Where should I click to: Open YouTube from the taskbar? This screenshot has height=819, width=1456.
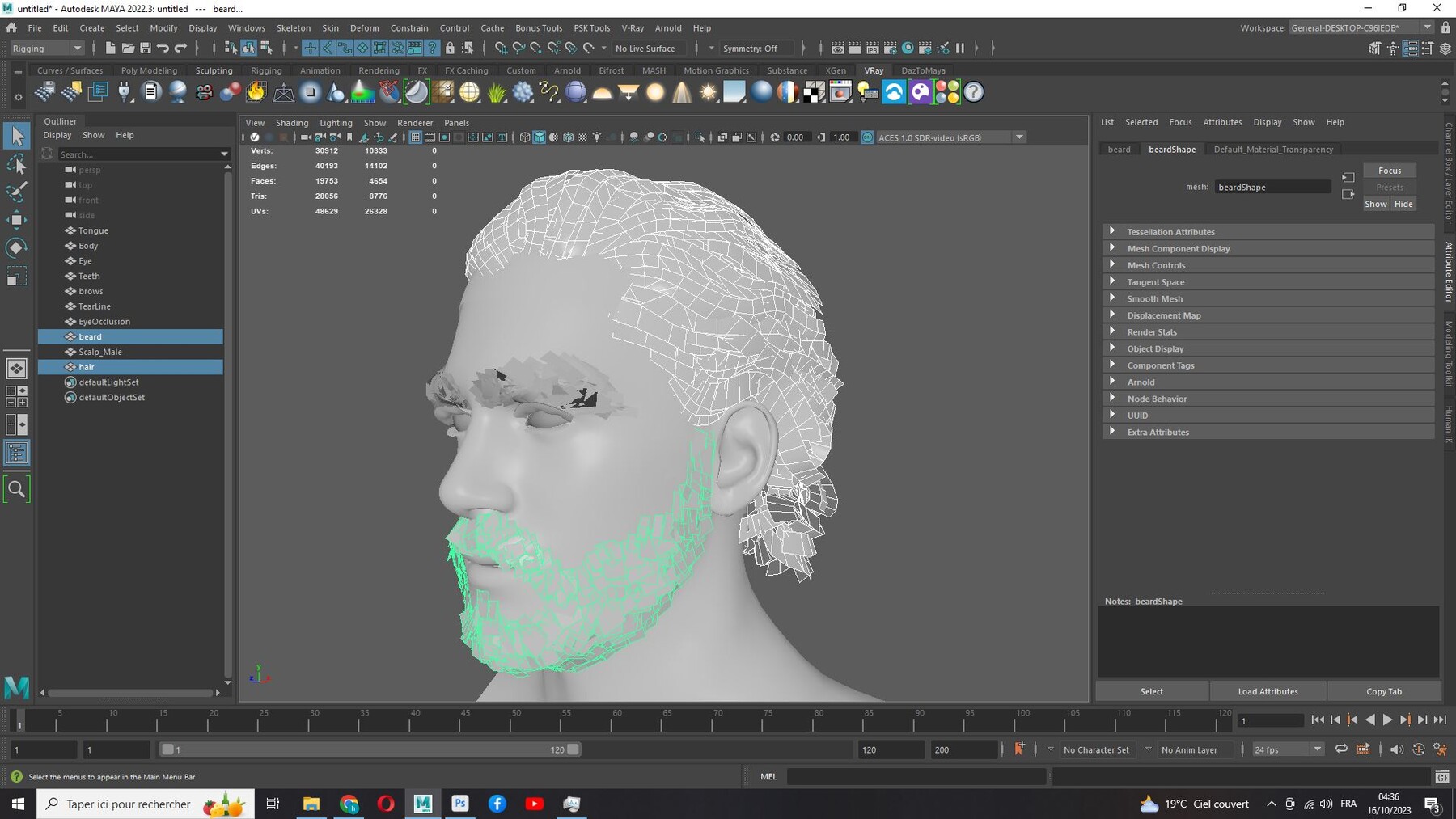535,804
